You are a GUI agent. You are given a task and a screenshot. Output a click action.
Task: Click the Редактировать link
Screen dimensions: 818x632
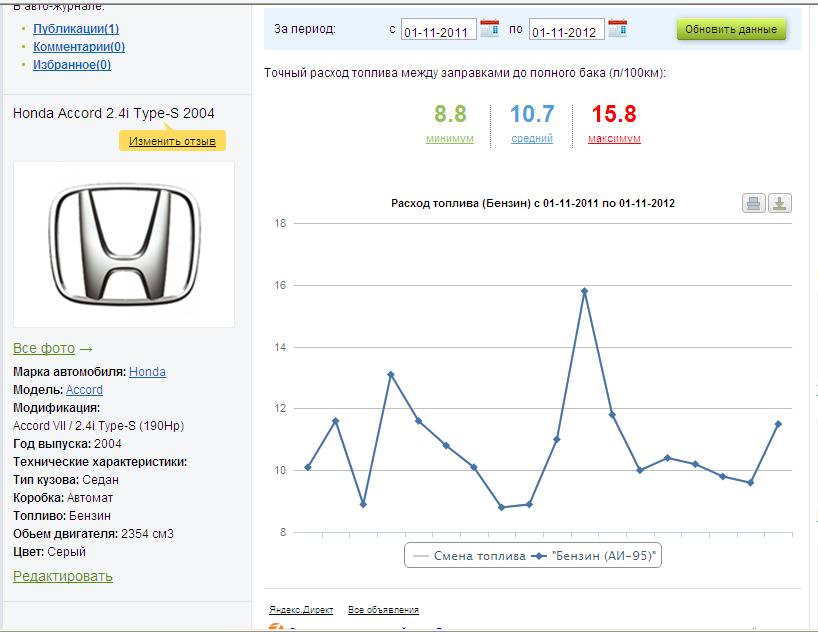click(x=63, y=576)
